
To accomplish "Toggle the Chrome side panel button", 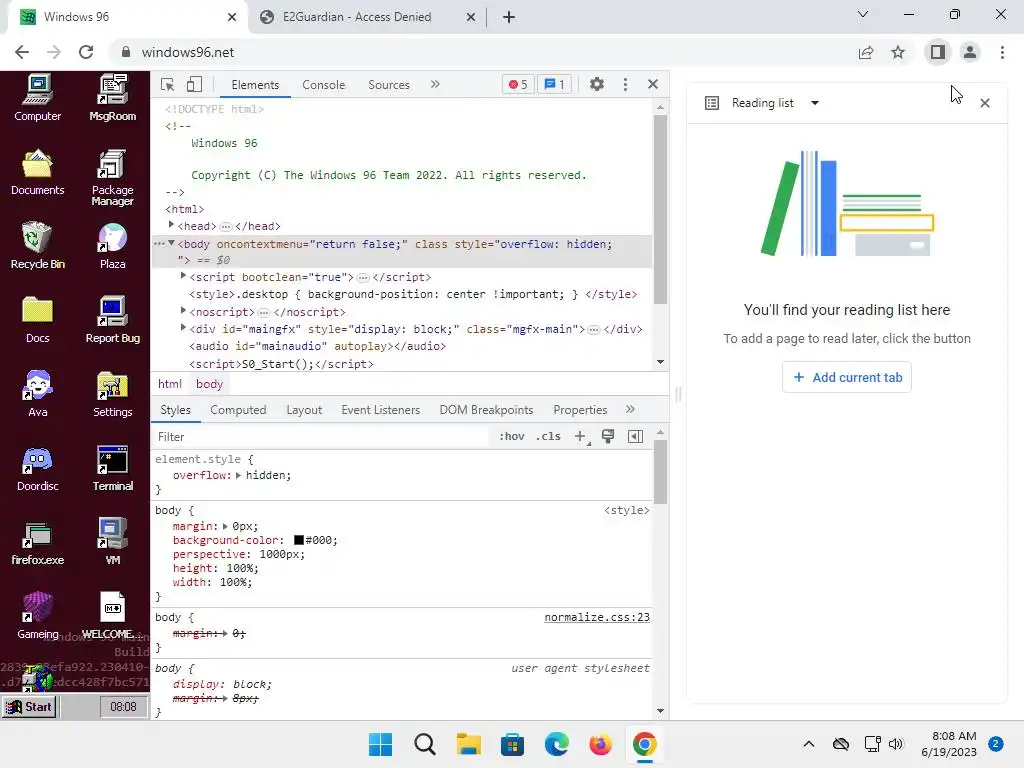I will (938, 52).
